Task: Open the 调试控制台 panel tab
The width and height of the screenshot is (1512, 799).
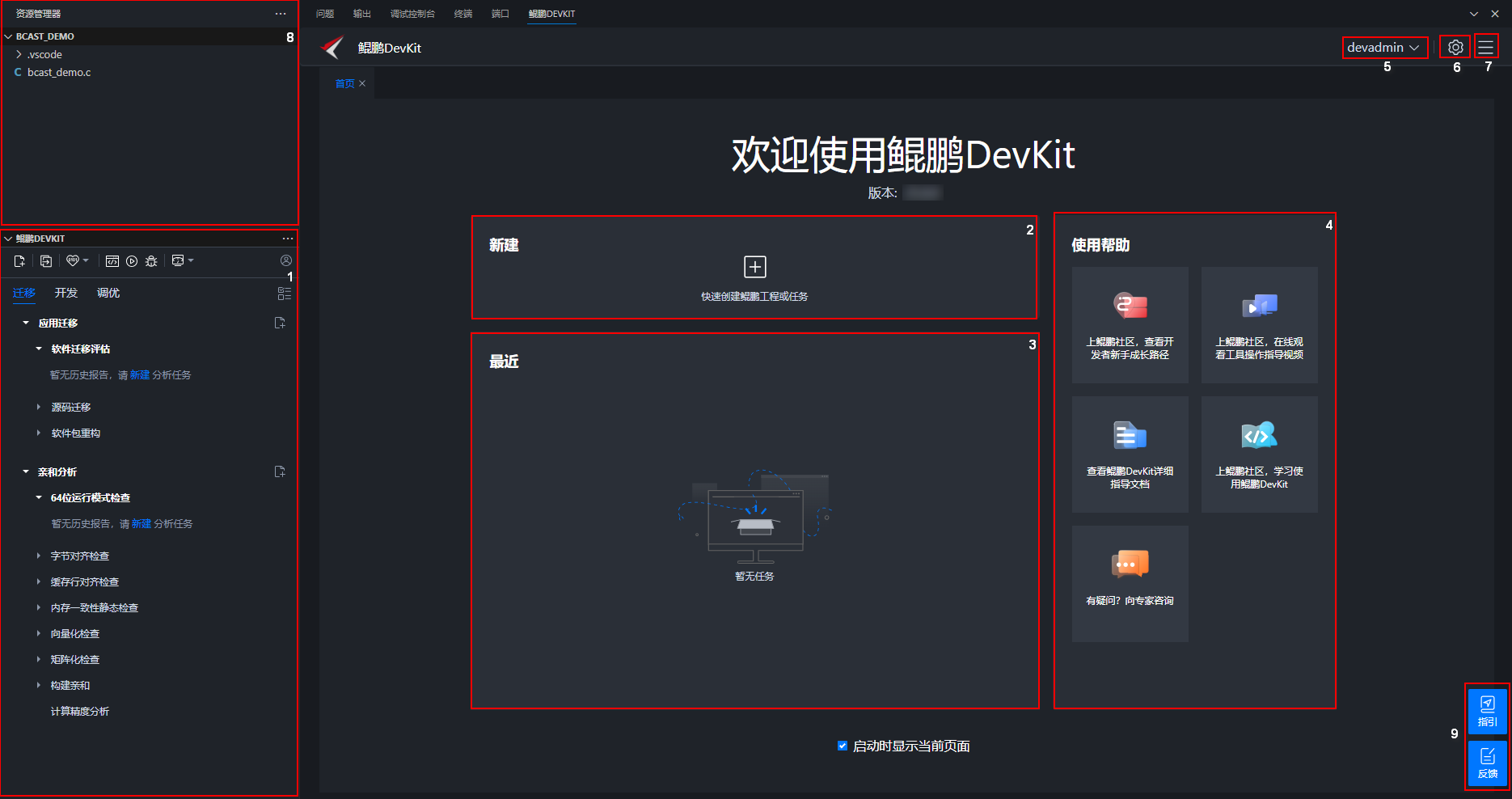Action: (x=412, y=14)
